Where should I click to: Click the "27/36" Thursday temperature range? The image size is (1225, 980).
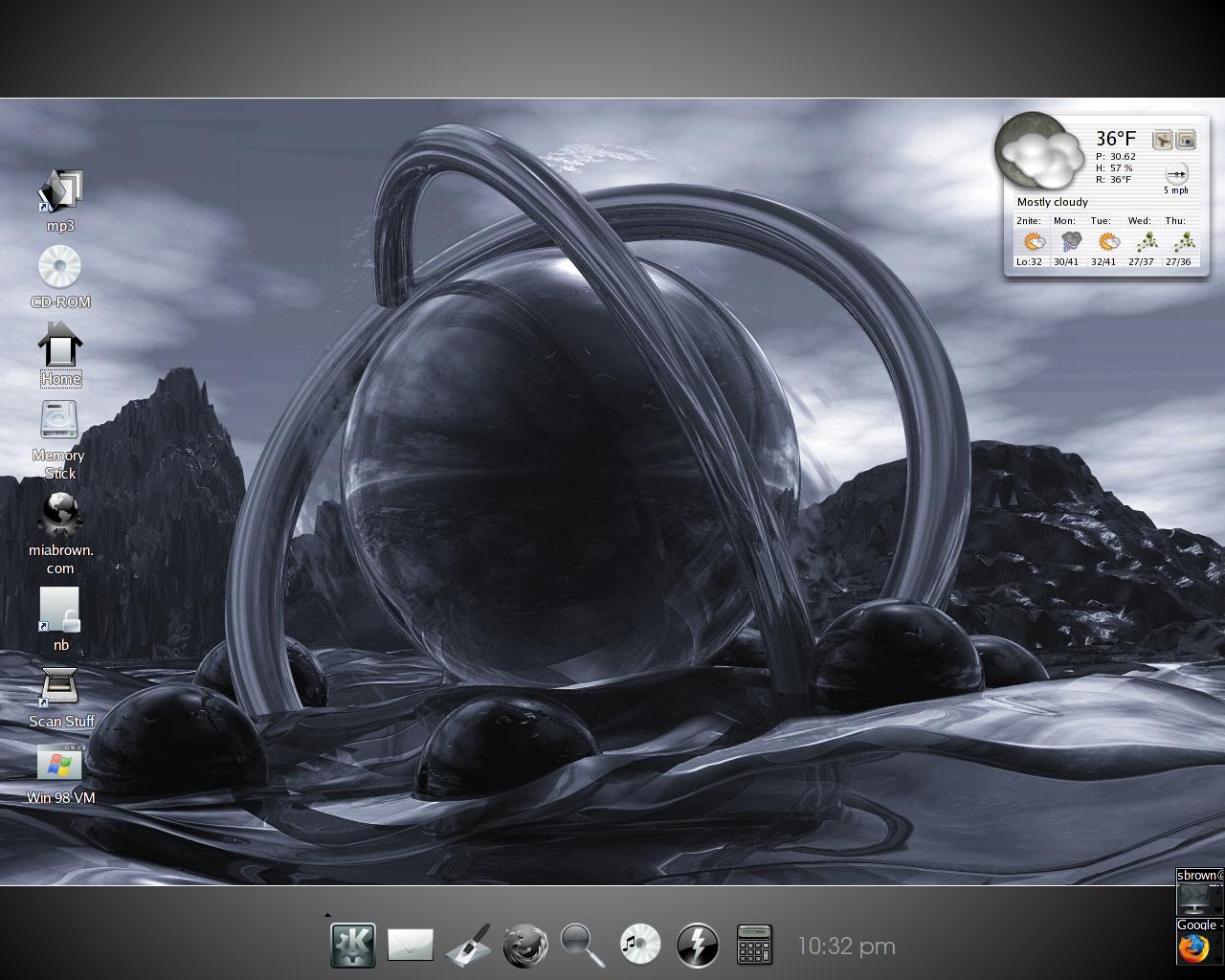(x=1178, y=261)
